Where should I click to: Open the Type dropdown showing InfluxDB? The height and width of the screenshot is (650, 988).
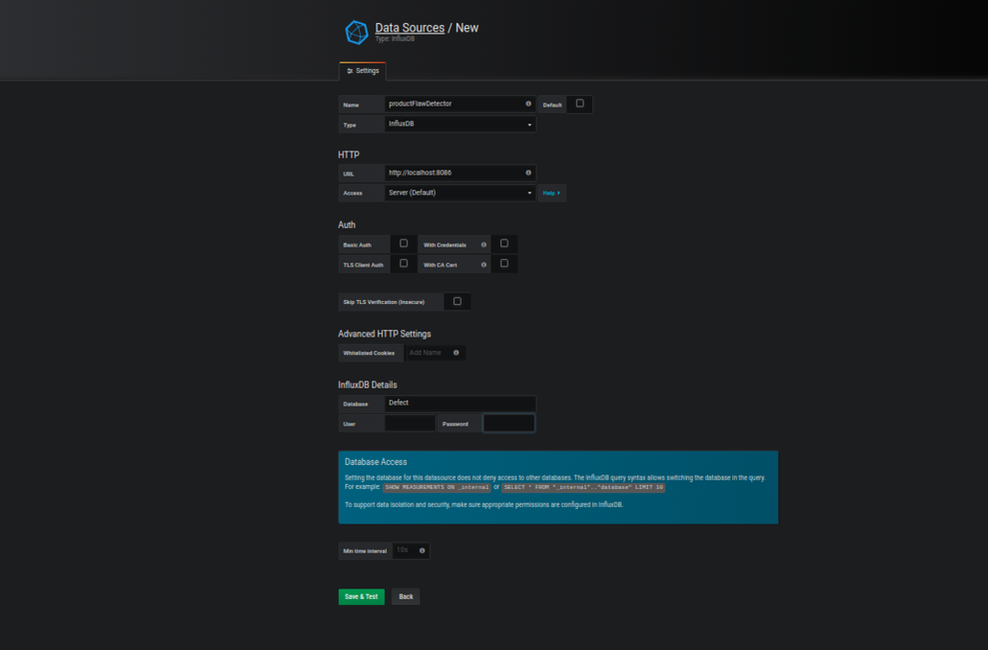point(460,124)
